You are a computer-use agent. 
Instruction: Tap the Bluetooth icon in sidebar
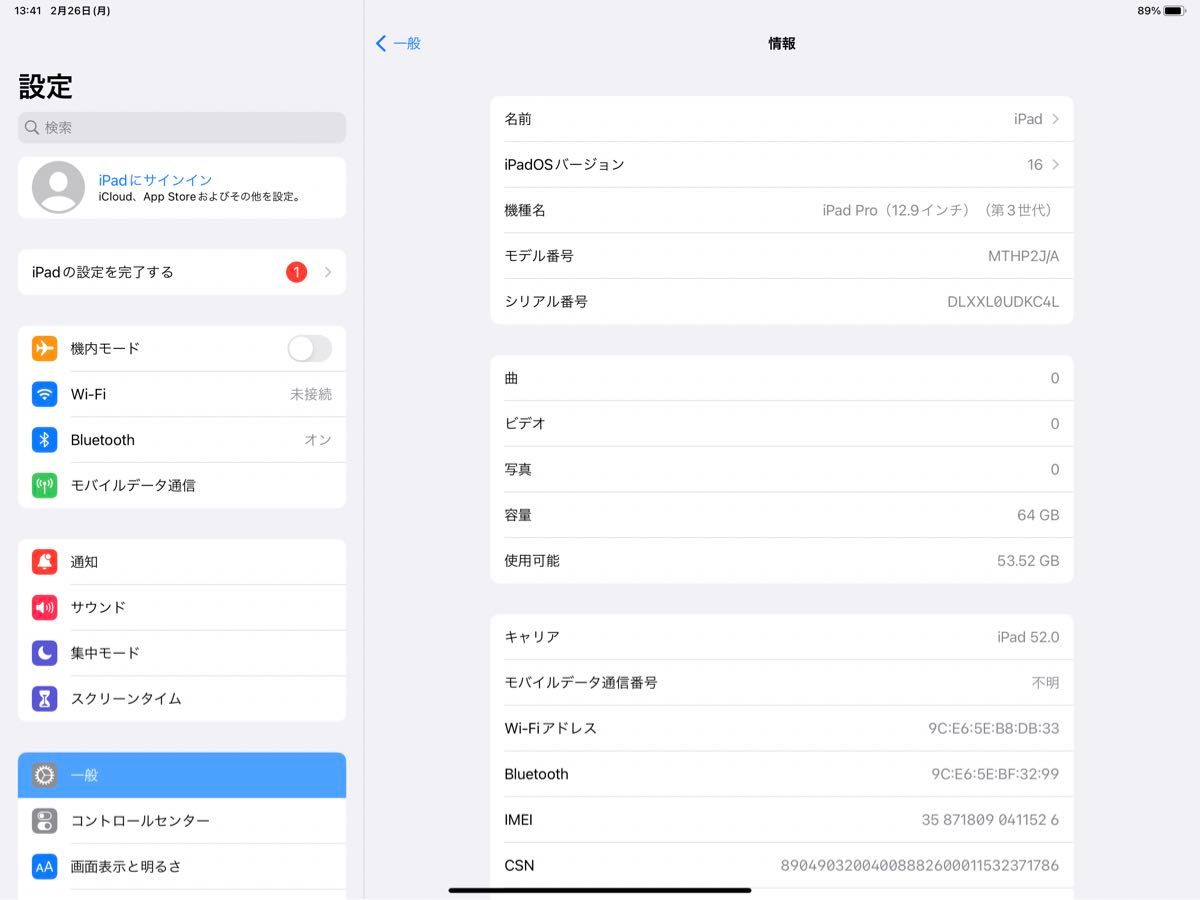point(45,440)
